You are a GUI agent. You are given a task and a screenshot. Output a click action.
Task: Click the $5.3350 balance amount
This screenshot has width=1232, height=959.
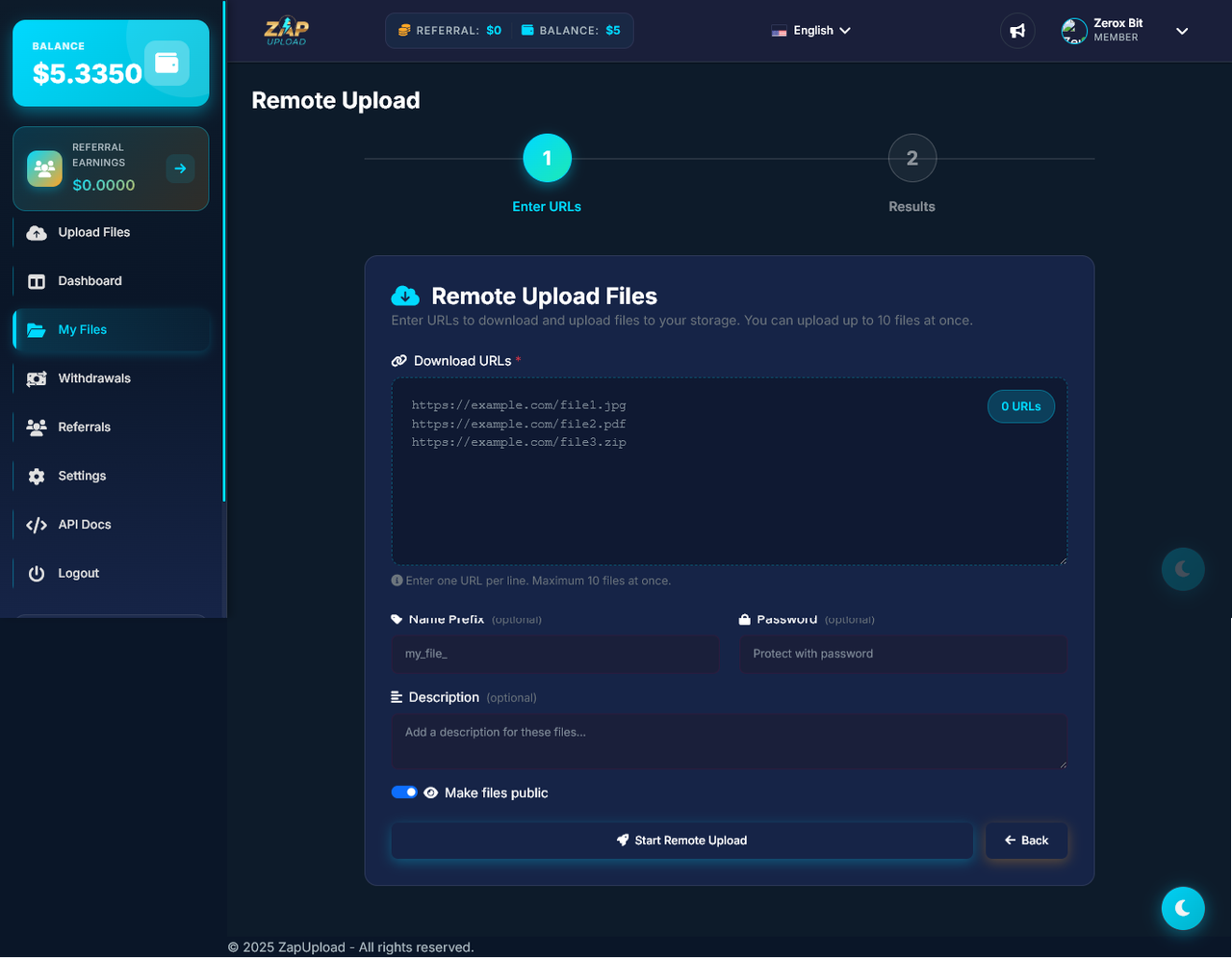click(87, 74)
